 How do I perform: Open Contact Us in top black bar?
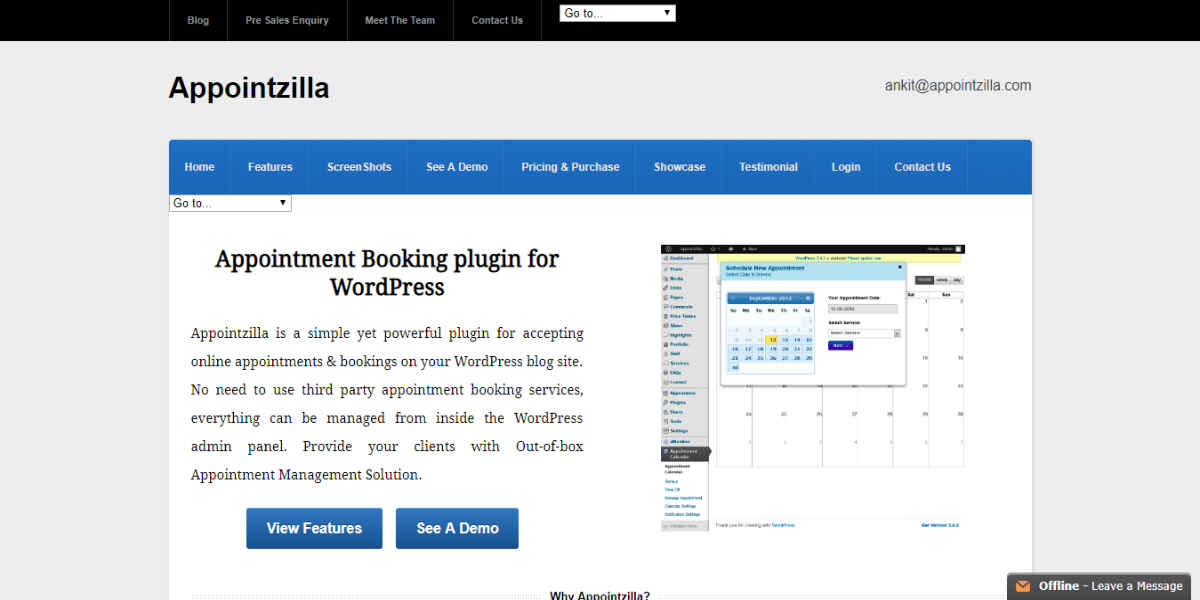pos(497,20)
